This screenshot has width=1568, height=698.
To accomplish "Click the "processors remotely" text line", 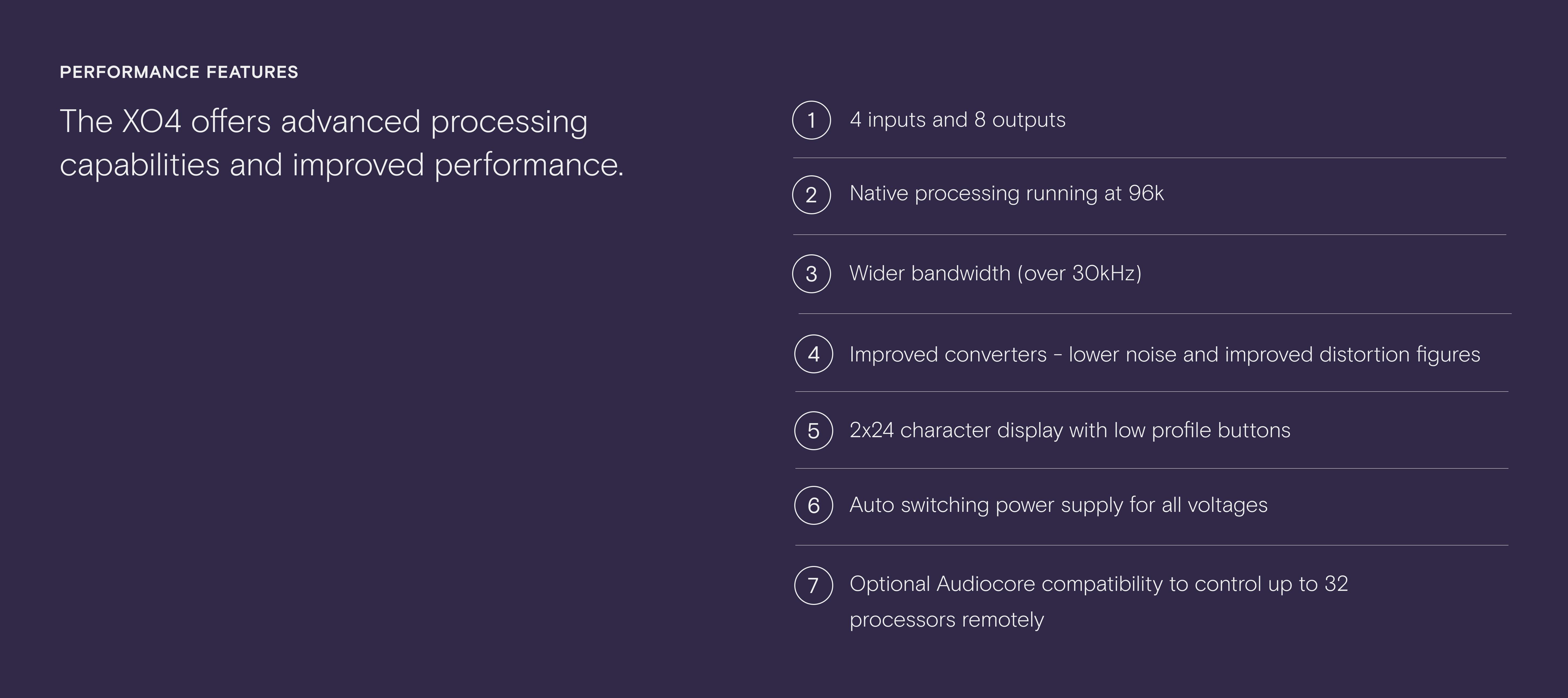I will point(947,620).
